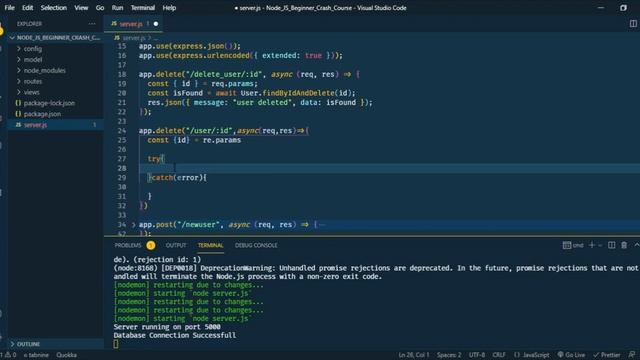The height and width of the screenshot is (360, 640).
Task: Switch to the PROBLEMS panel tab
Action: 128,245
